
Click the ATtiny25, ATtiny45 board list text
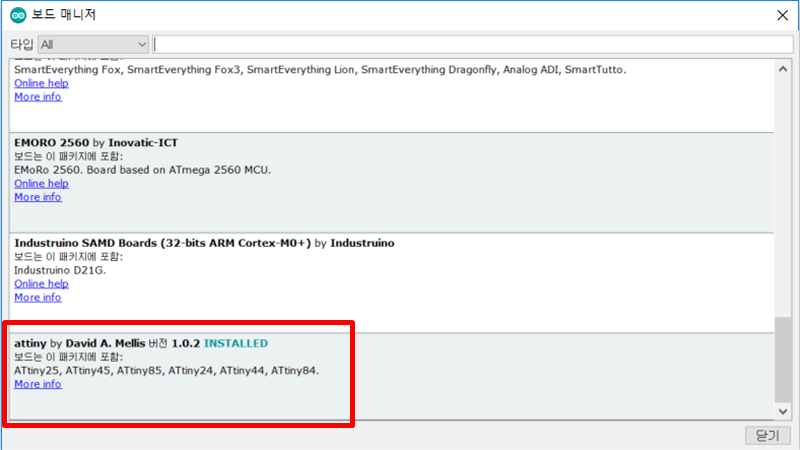click(x=166, y=371)
